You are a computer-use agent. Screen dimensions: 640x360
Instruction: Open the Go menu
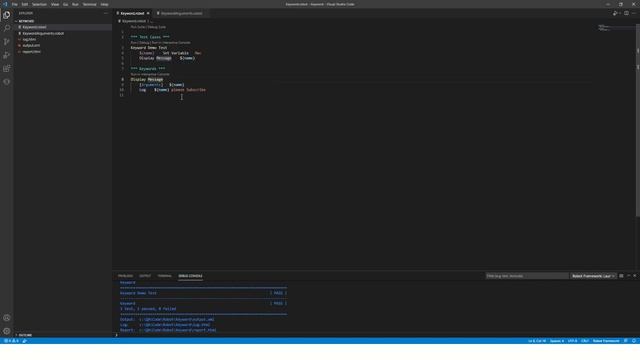[x=65, y=4]
